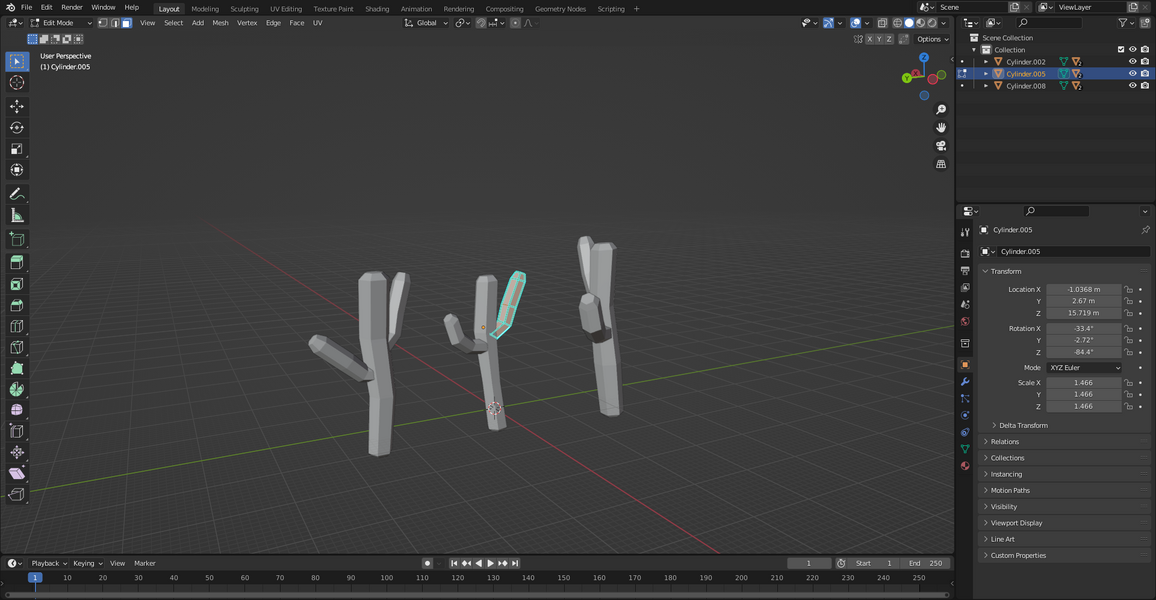This screenshot has height=600, width=1156.
Task: Open the Edit Mode dropdown
Action: (61, 23)
